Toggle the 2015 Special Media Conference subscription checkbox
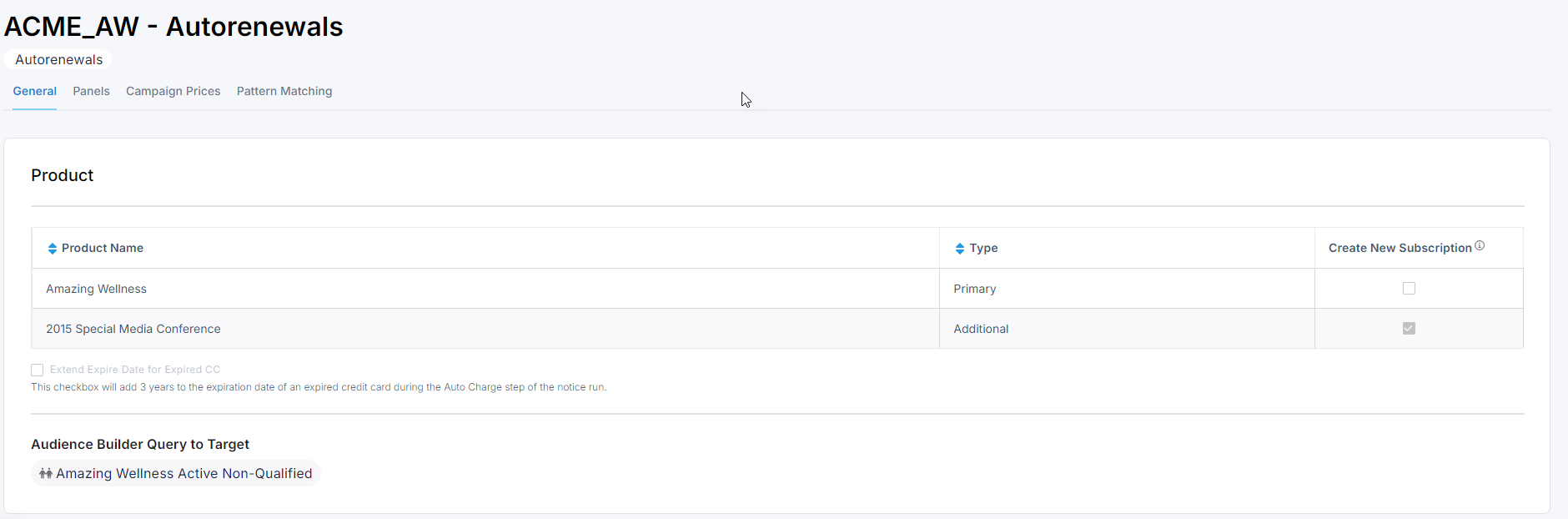 click(x=1409, y=329)
